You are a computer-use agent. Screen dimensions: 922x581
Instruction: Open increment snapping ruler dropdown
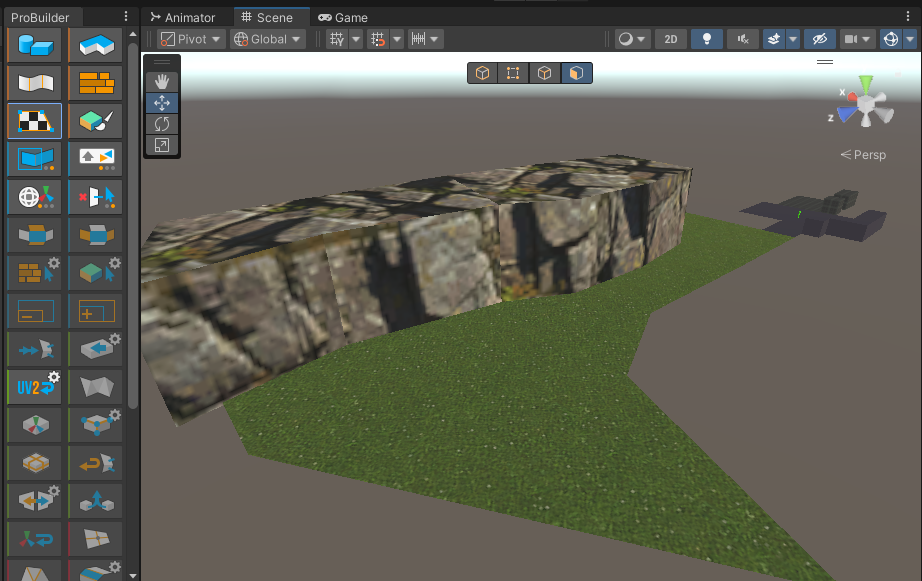point(426,39)
